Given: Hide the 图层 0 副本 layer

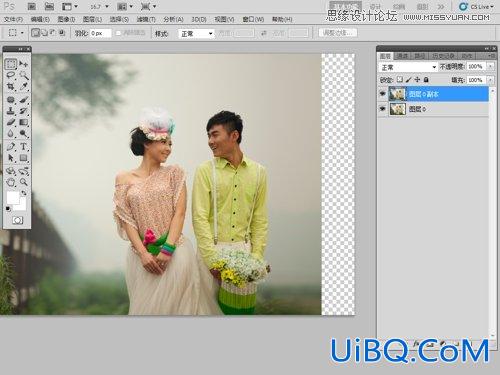Looking at the screenshot, I should (383, 94).
